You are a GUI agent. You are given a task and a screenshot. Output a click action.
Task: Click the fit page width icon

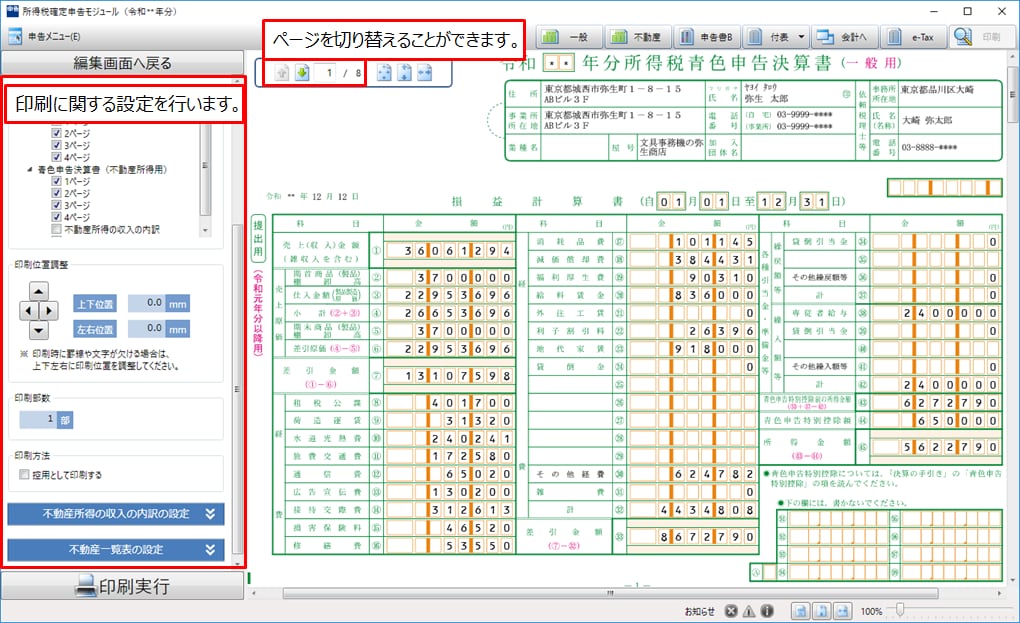[x=423, y=73]
